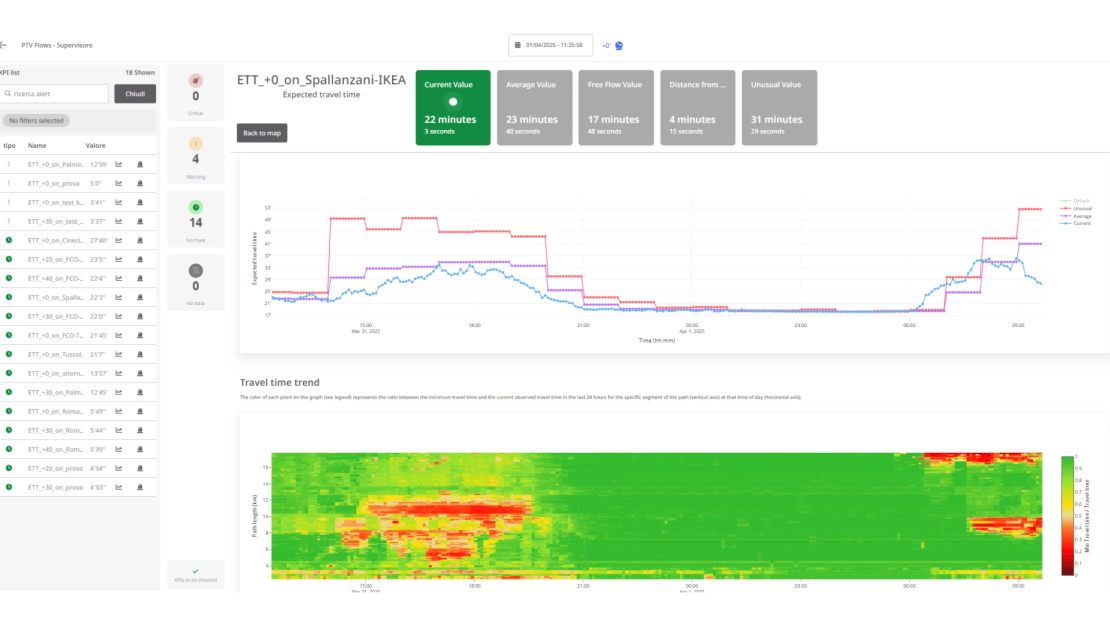The width and height of the screenshot is (1110, 624).
Task: Click the Warning alerts counter tile
Action: tap(196, 156)
